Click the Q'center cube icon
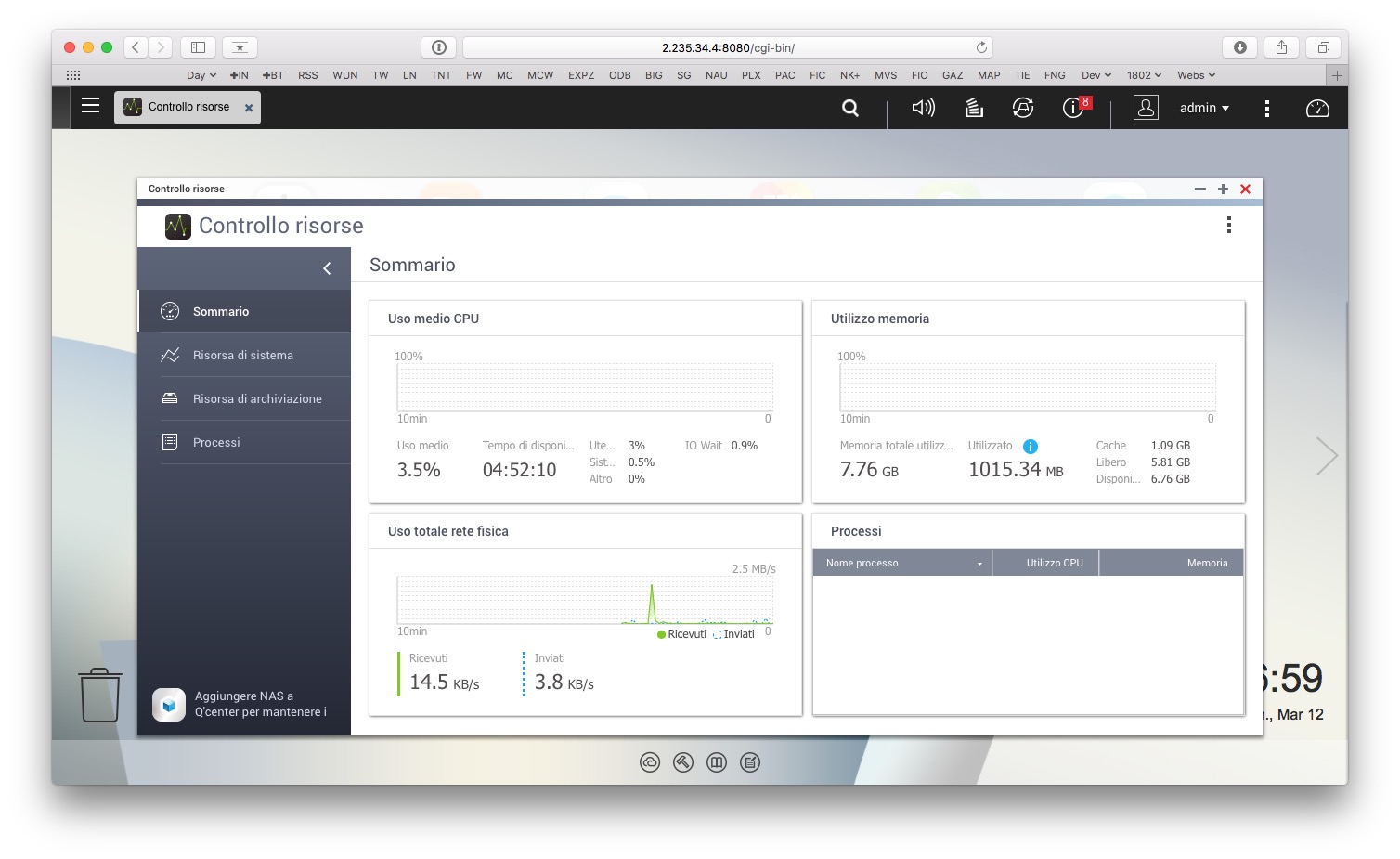Screen dimensions: 1400x859 [x=169, y=704]
